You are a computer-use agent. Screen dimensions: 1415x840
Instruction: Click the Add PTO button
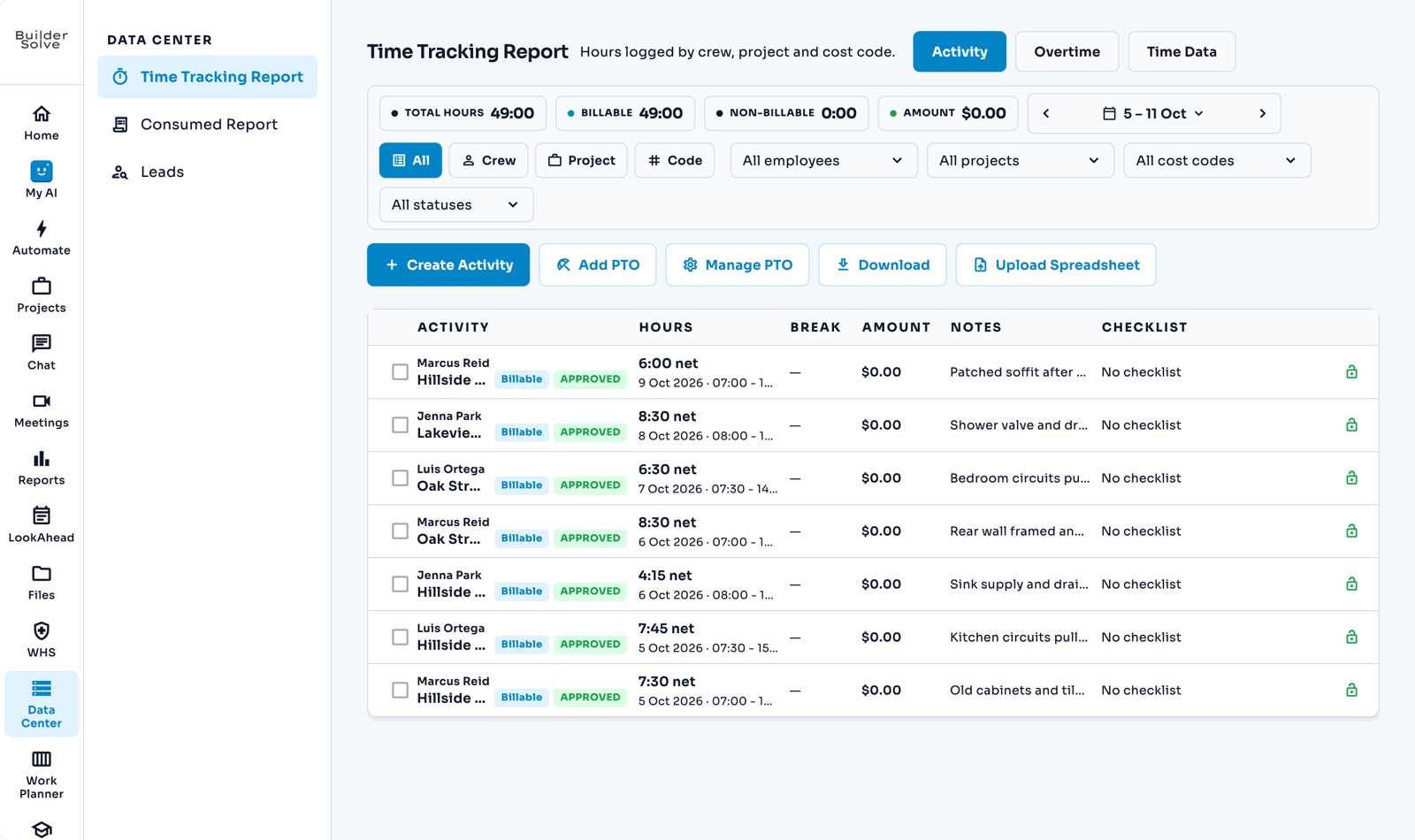click(598, 264)
